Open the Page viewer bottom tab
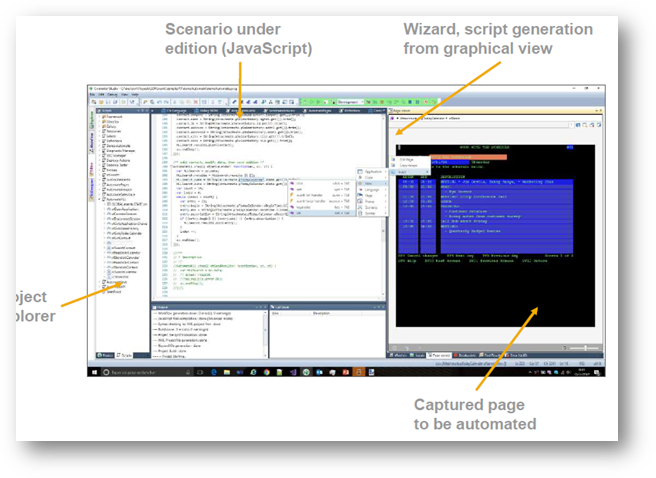This screenshot has height=478, width=656. pyautogui.click(x=440, y=354)
